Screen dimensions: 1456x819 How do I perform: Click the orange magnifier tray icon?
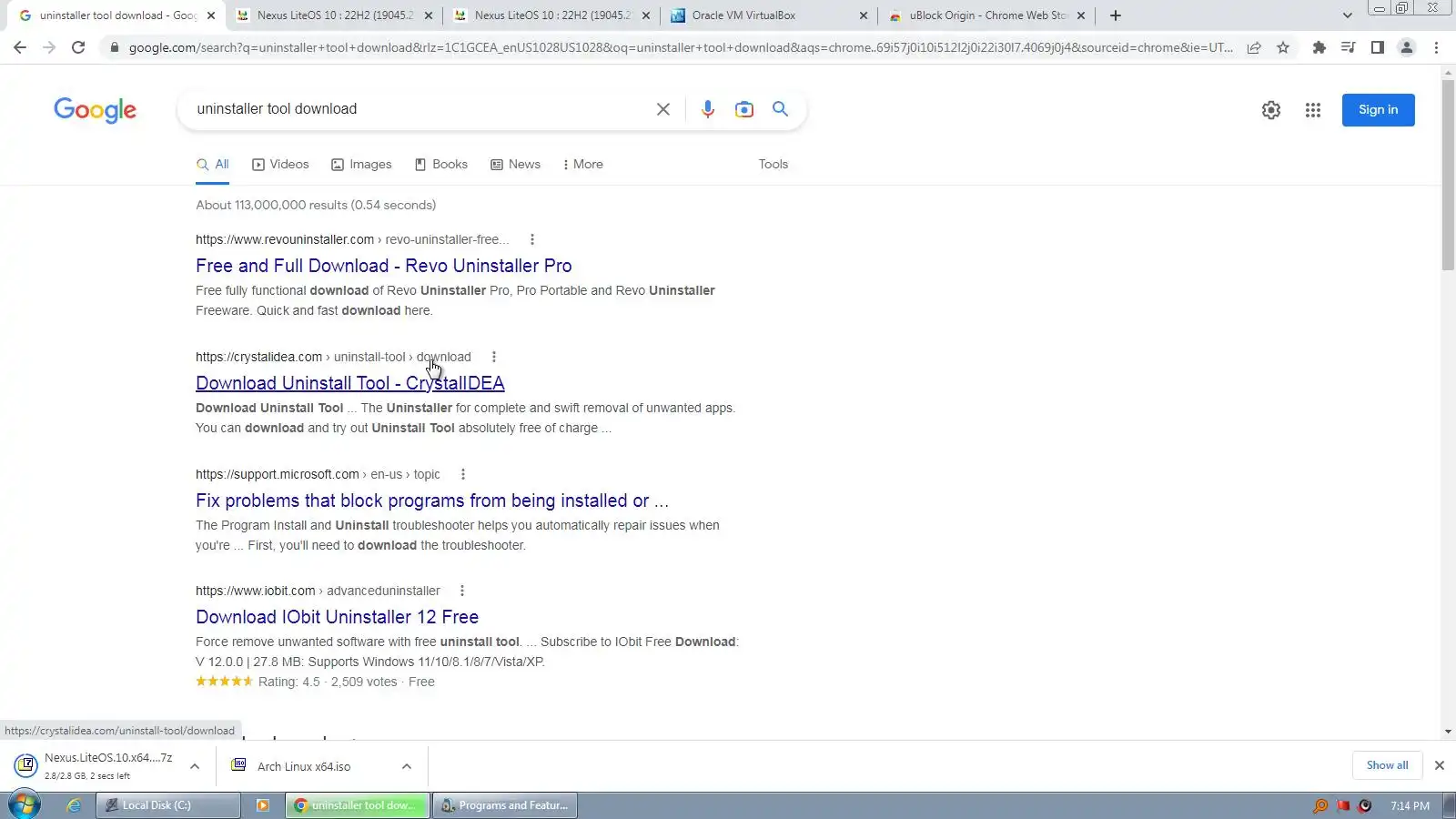(1320, 805)
